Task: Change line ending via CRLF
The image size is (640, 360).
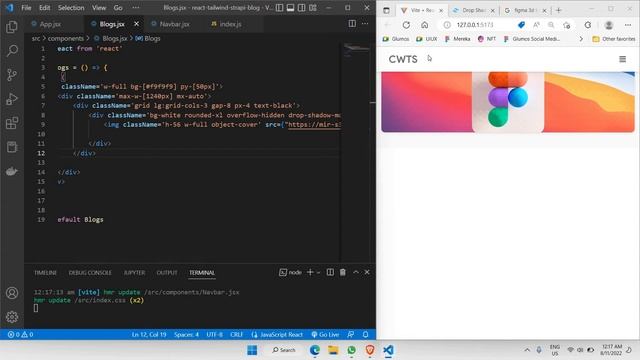Action: [x=236, y=334]
